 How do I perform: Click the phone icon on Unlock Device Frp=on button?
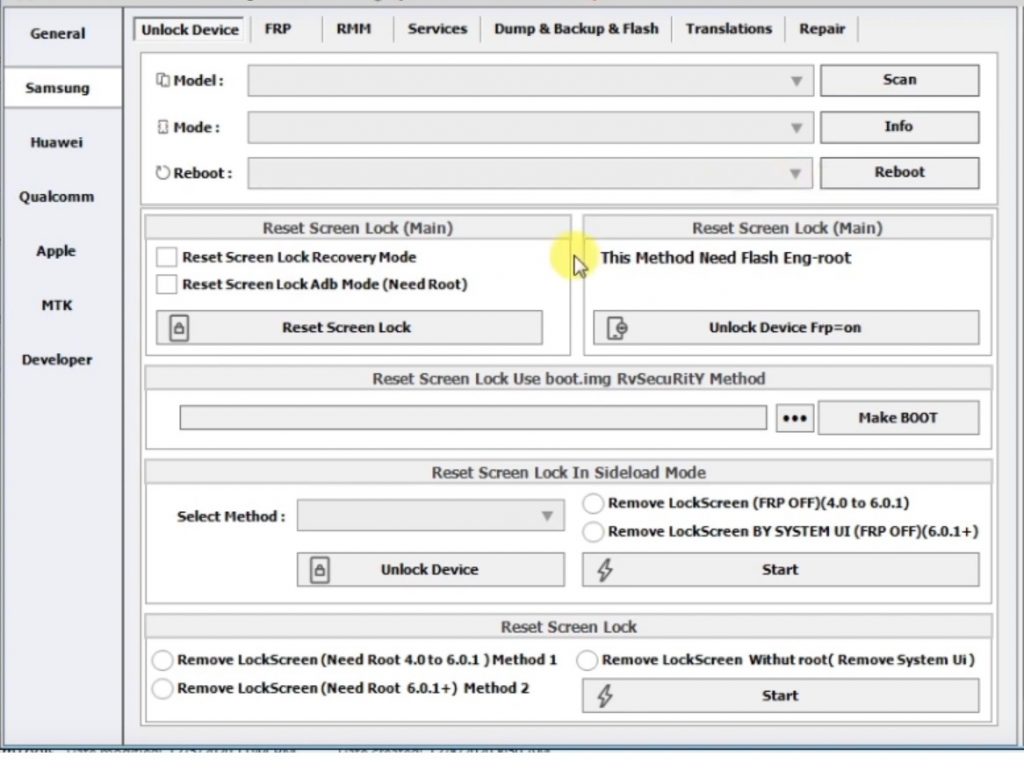pyautogui.click(x=618, y=327)
